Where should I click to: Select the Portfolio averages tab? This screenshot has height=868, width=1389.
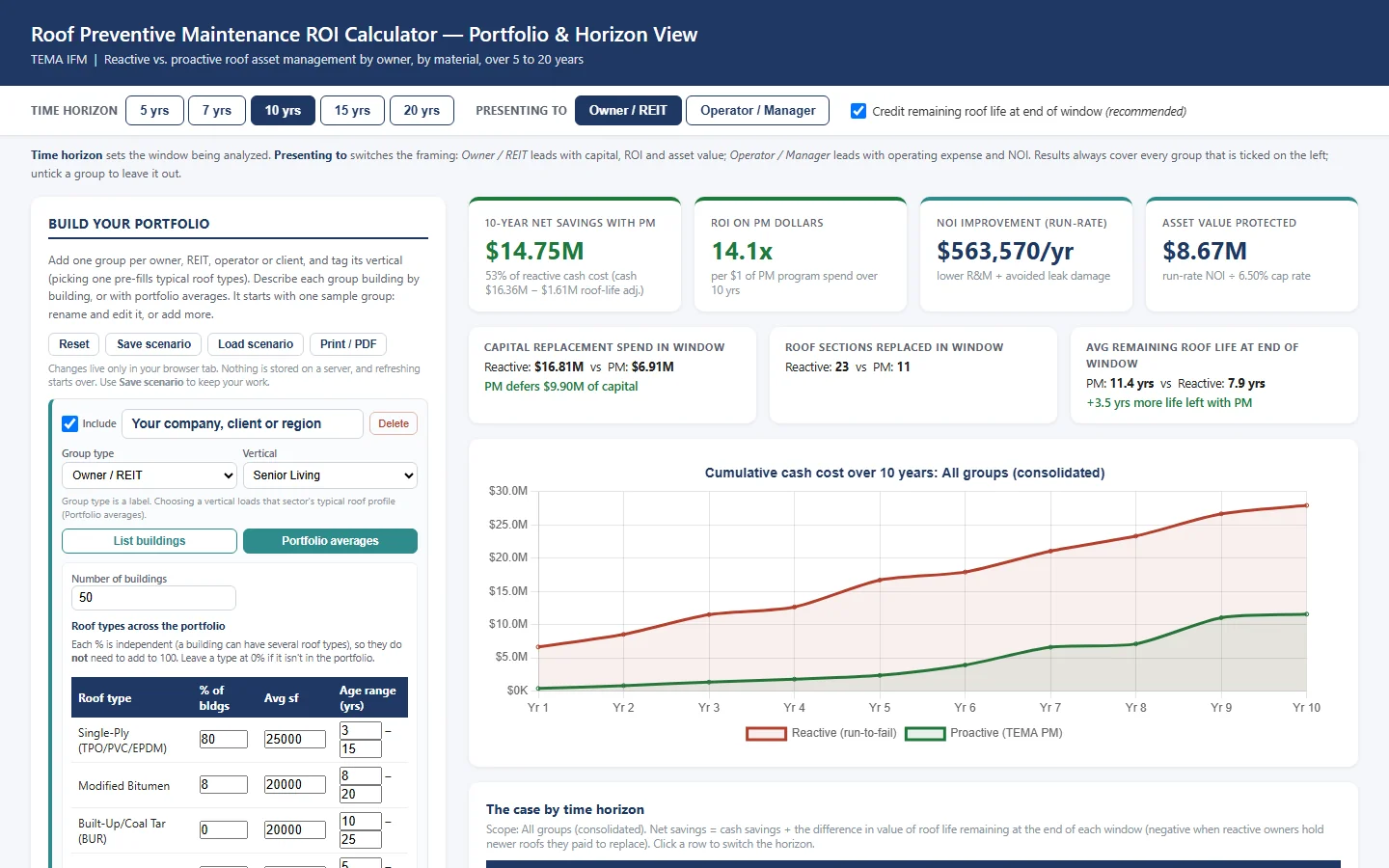[x=330, y=541]
